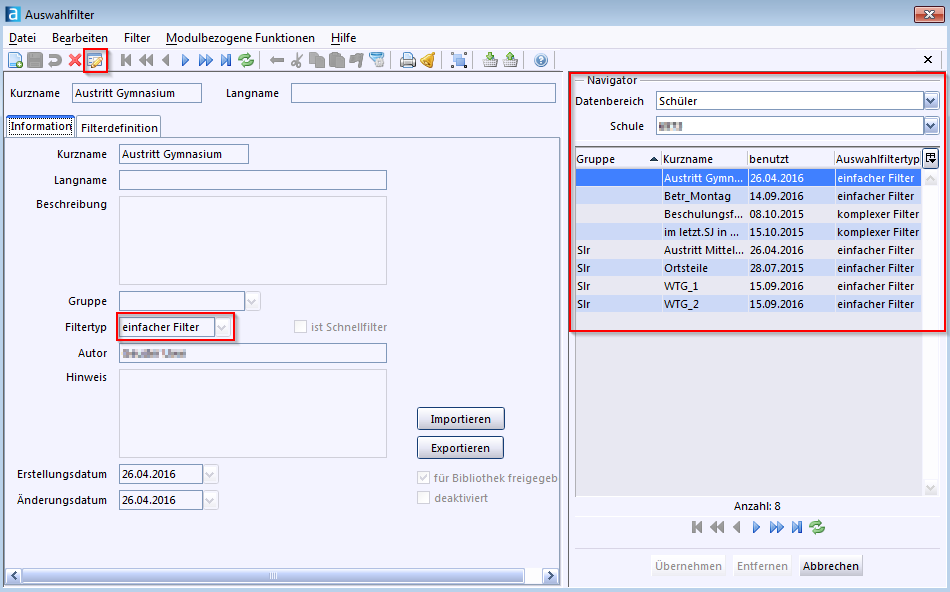The width and height of the screenshot is (950, 592).
Task: Go back one page in main toolbar
Action: (x=146, y=60)
